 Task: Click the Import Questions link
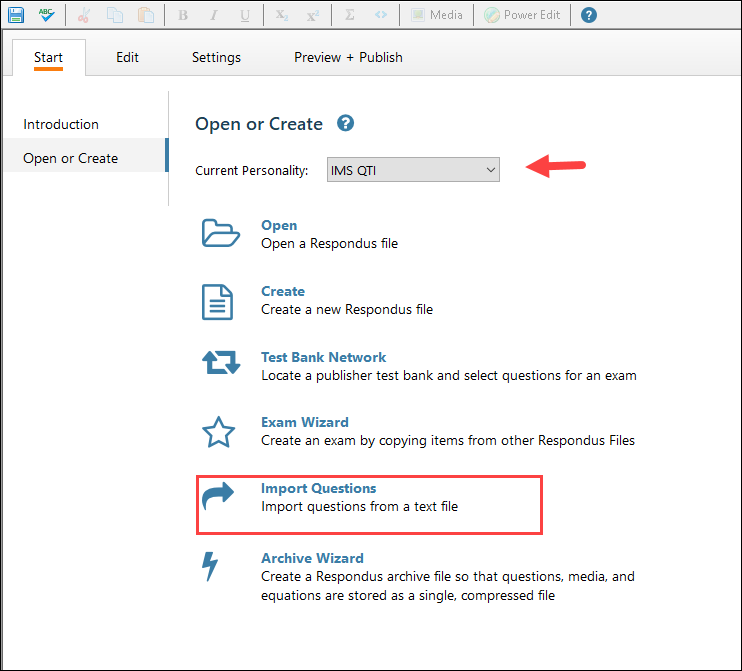(x=318, y=488)
